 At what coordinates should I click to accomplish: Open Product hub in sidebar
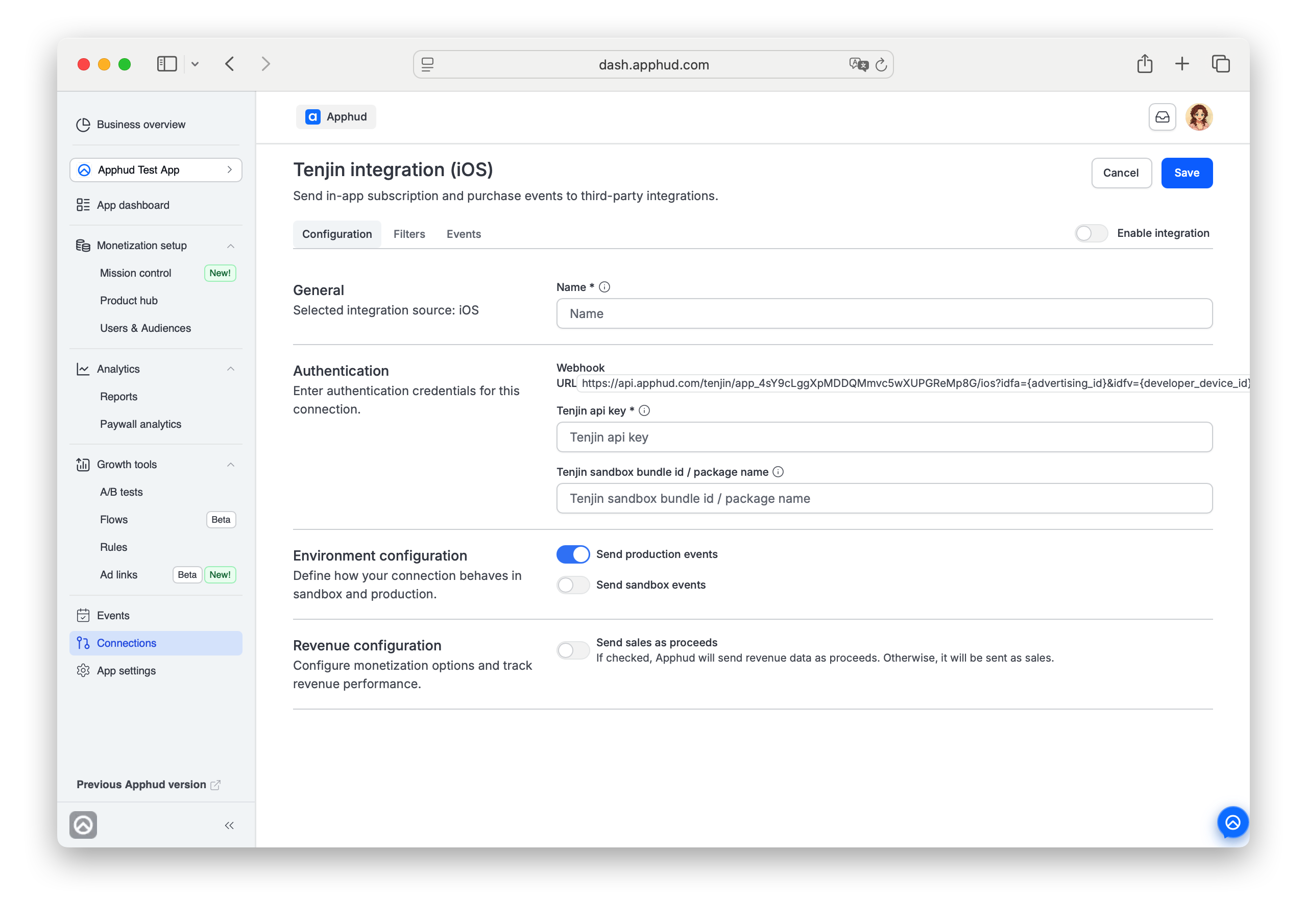[129, 301]
